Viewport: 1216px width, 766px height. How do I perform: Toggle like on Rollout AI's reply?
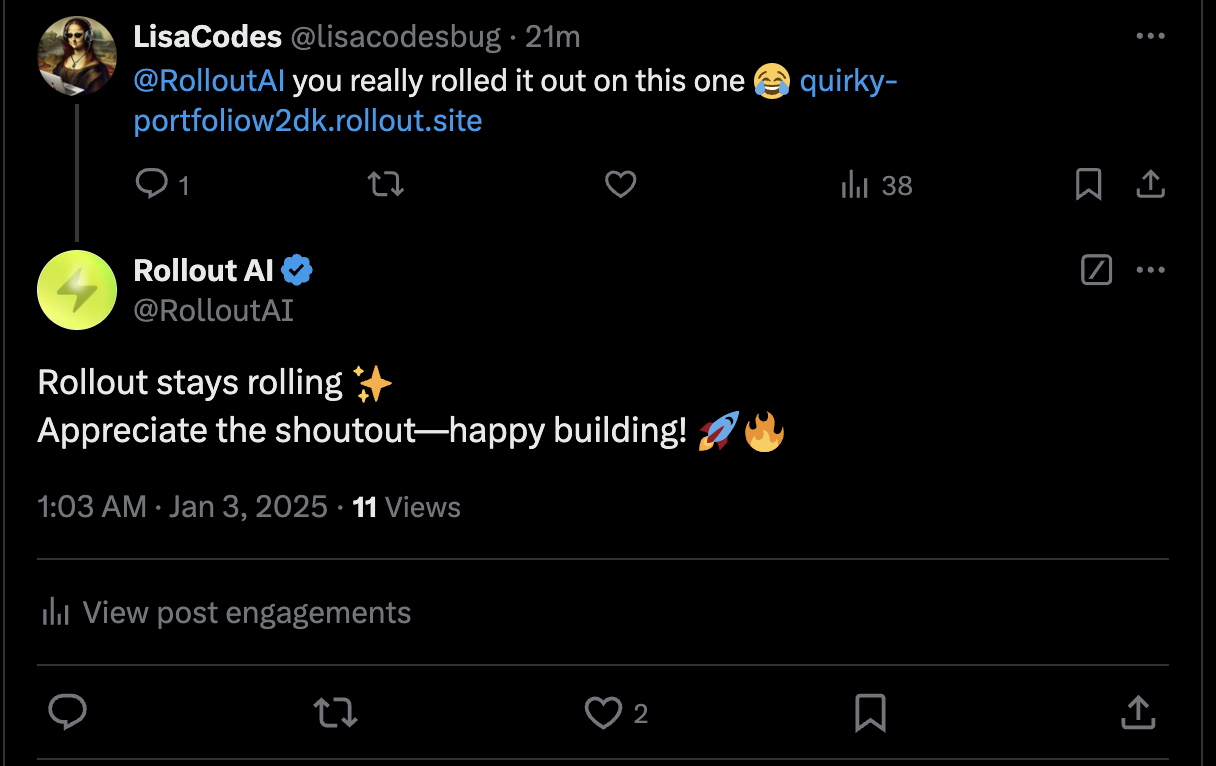point(601,712)
